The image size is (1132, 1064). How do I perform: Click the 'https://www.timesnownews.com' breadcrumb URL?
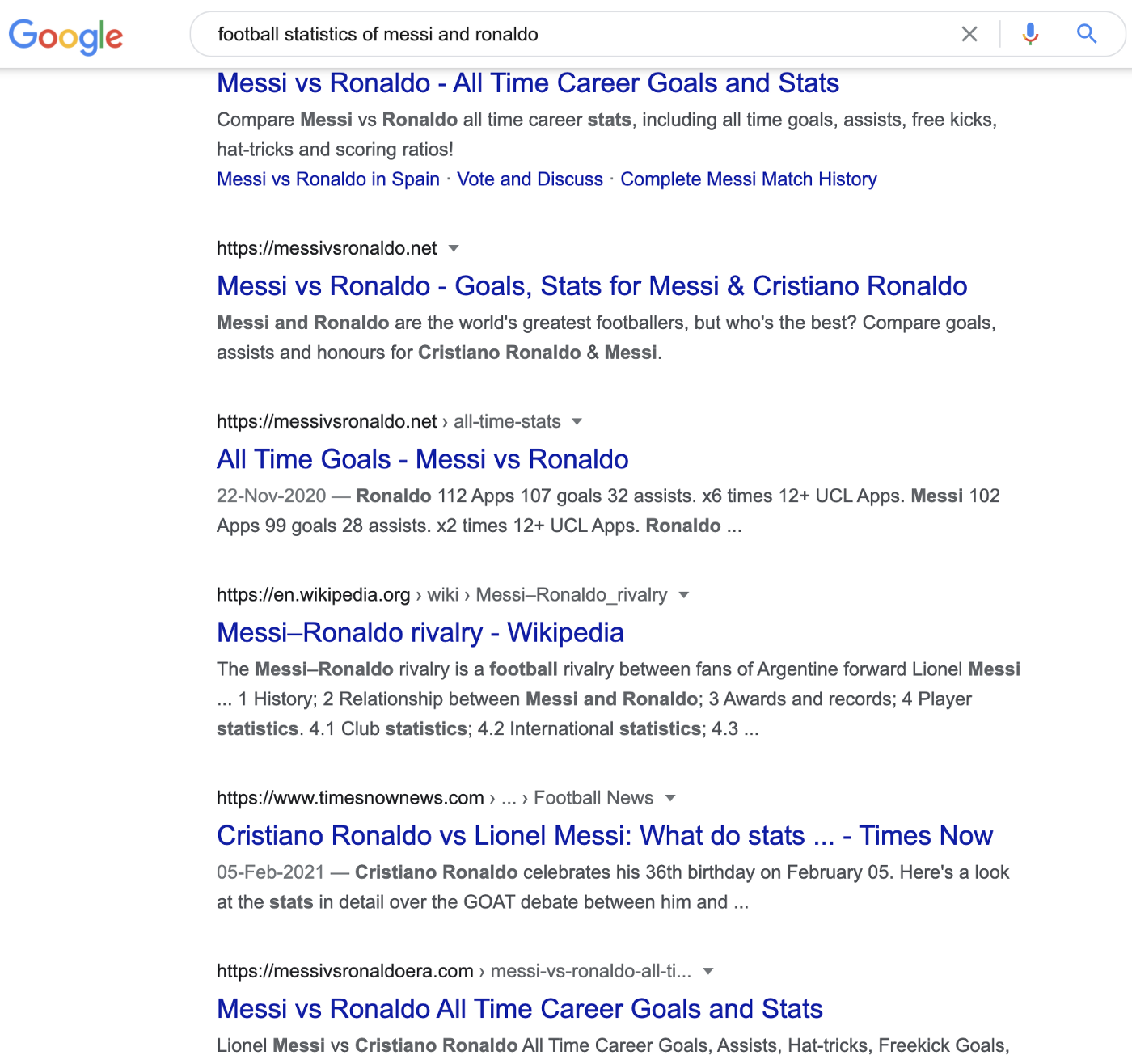(x=350, y=798)
